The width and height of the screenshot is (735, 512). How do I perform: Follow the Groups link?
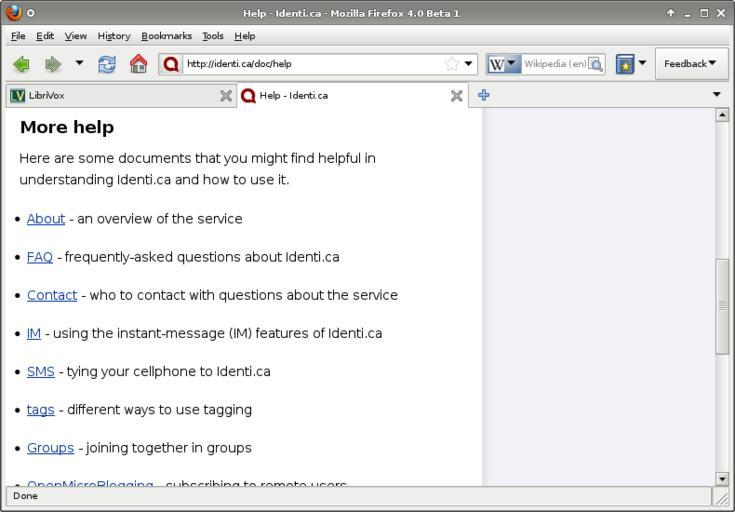(x=50, y=448)
